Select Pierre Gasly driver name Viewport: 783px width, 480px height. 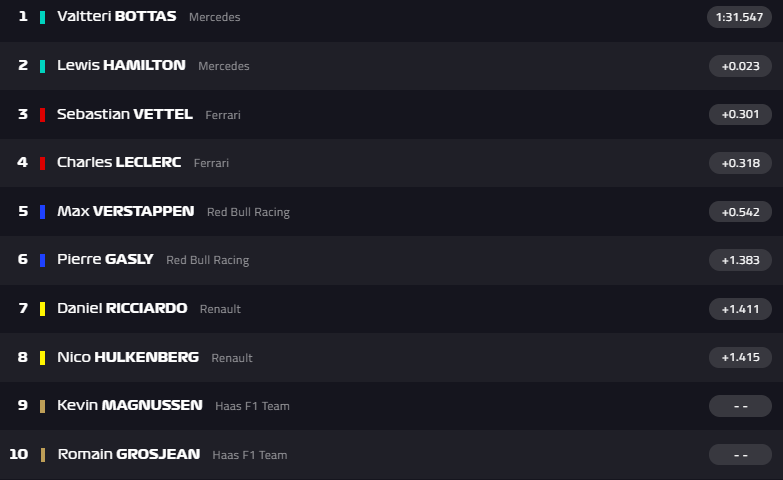pyautogui.click(x=105, y=259)
